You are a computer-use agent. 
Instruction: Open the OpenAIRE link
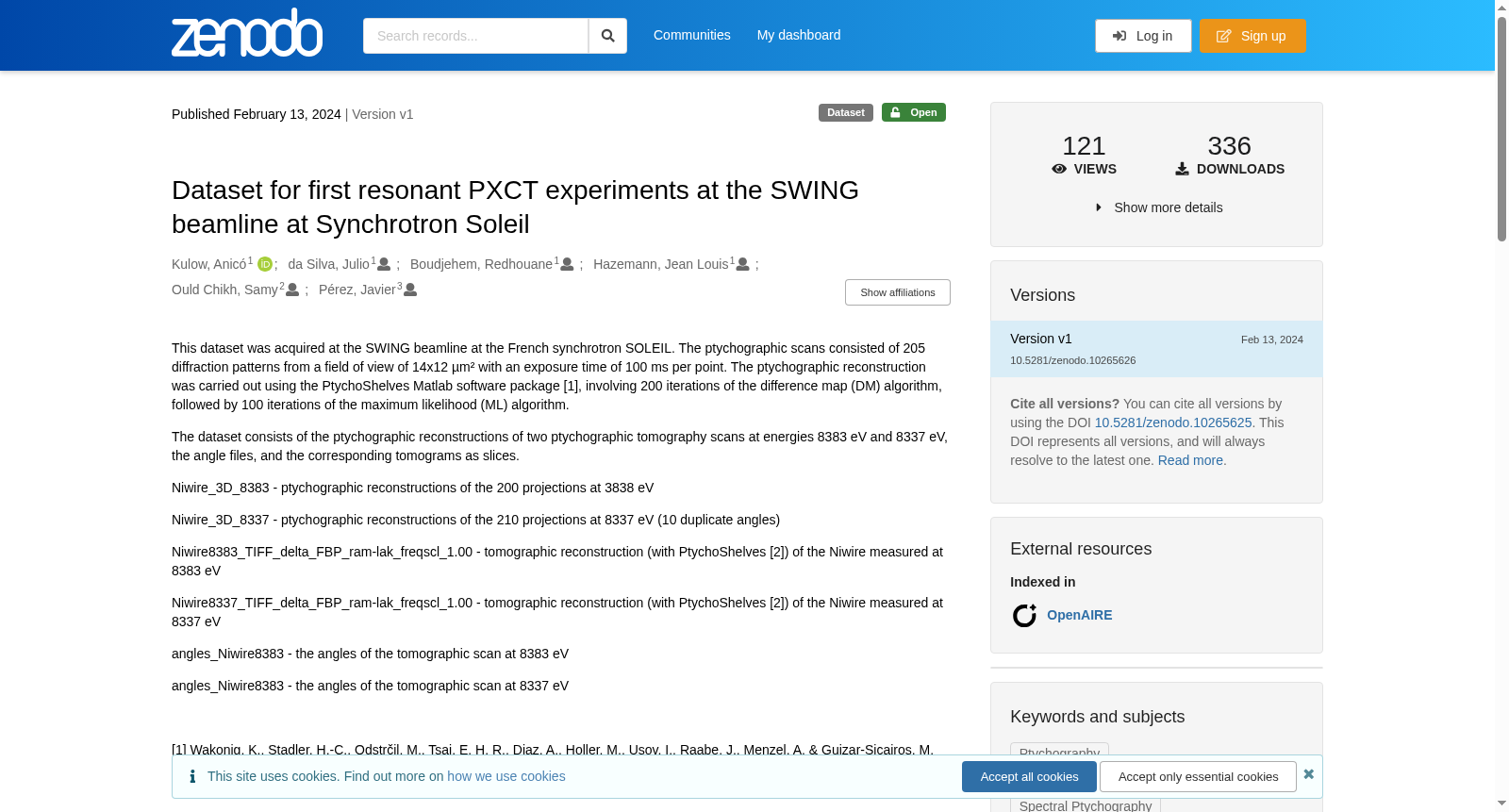tap(1080, 615)
